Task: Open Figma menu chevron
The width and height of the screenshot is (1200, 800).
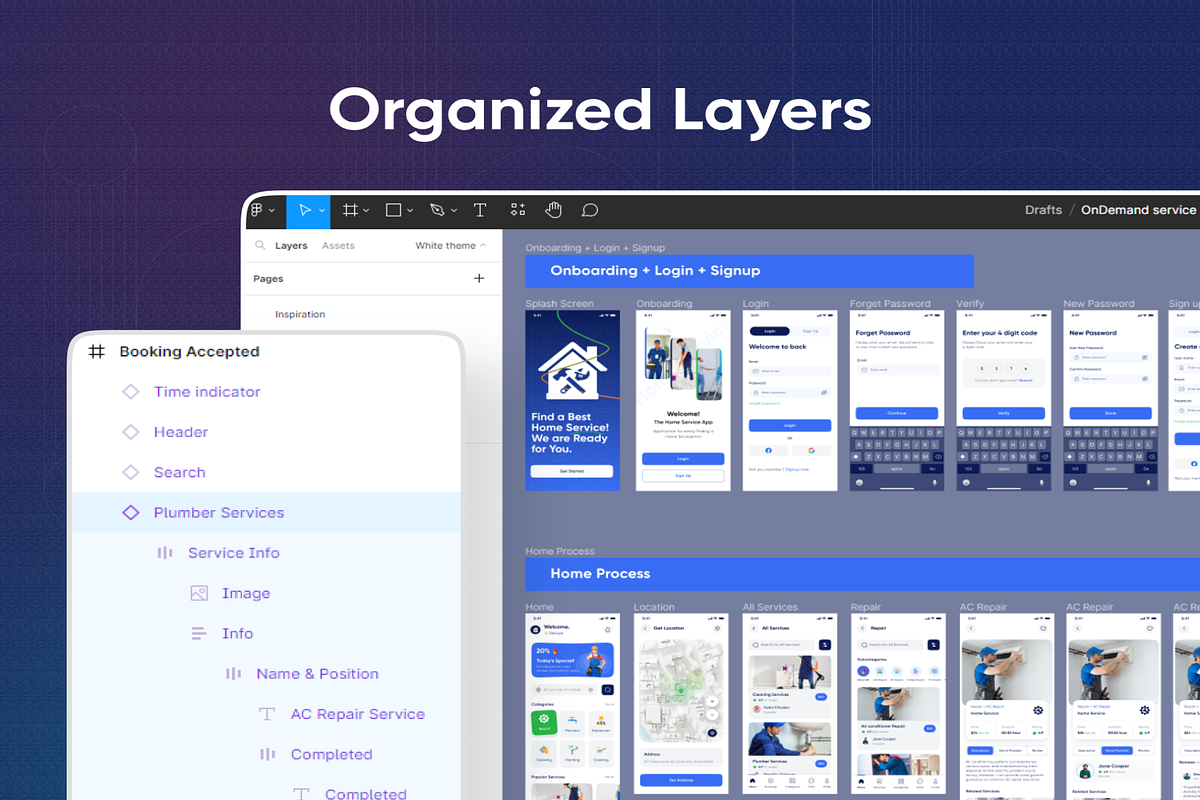Action: [x=272, y=211]
